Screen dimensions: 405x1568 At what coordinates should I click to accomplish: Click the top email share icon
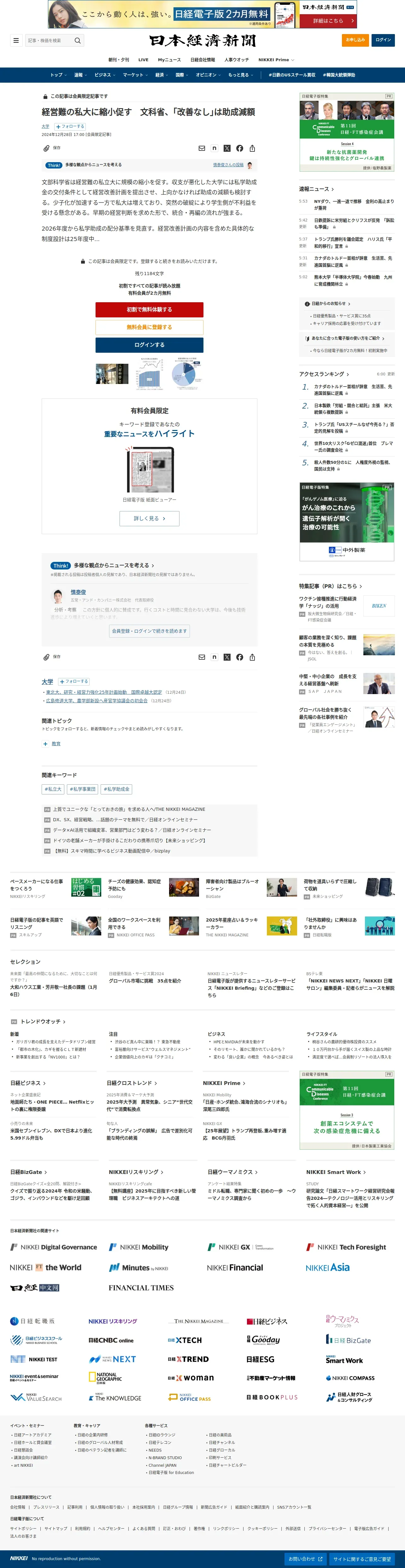tap(202, 148)
